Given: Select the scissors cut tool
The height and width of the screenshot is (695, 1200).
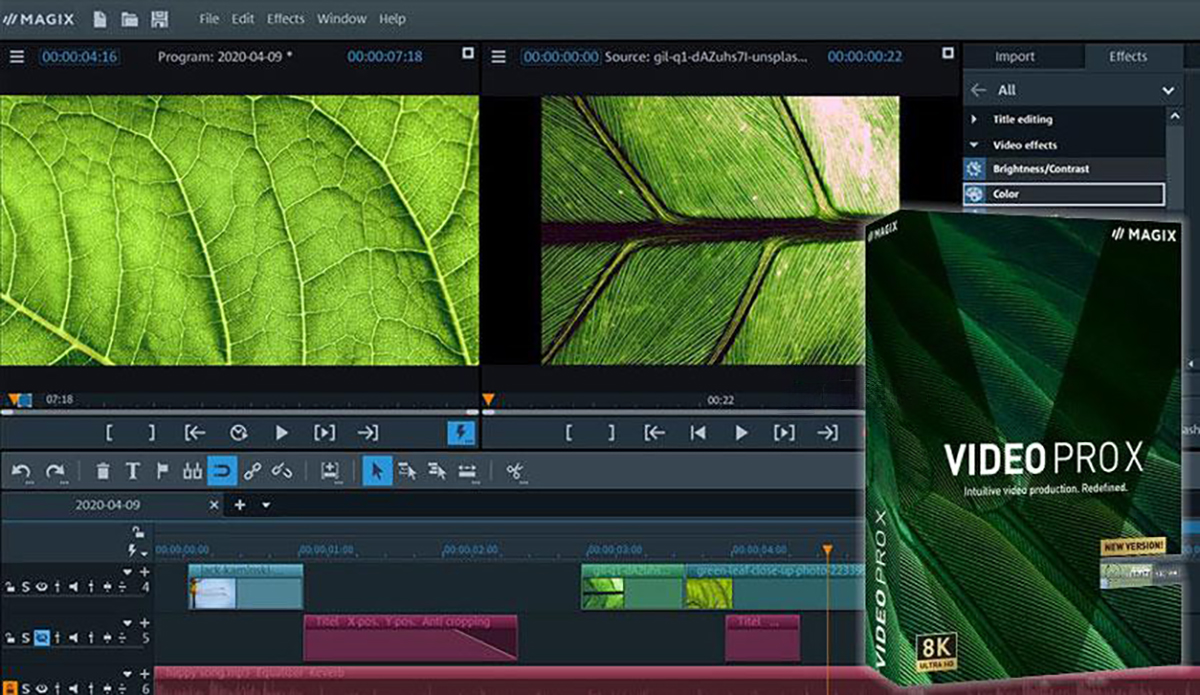Looking at the screenshot, I should coord(515,471).
